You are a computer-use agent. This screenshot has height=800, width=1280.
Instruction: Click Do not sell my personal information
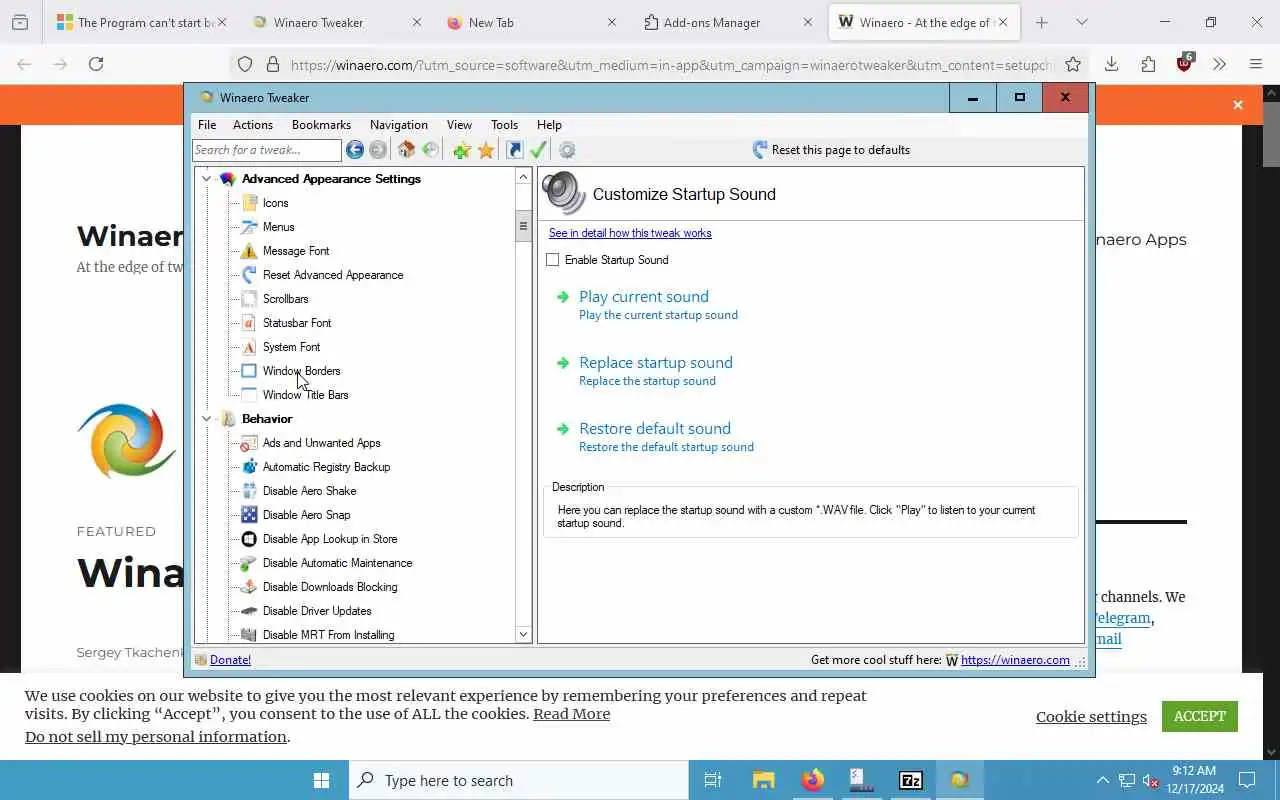(156, 737)
